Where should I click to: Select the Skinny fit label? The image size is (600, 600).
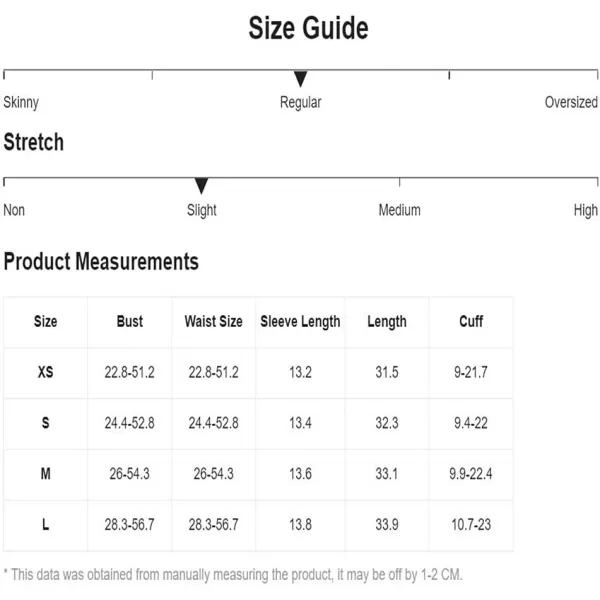[21, 103]
